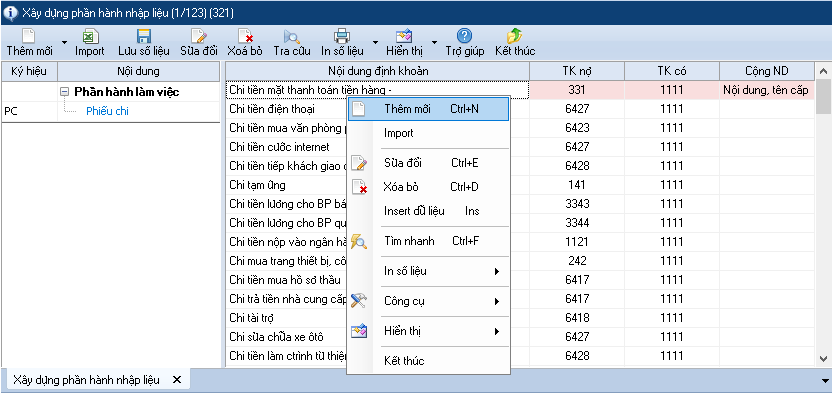Click the Tra cứu search icon

[x=292, y=36]
